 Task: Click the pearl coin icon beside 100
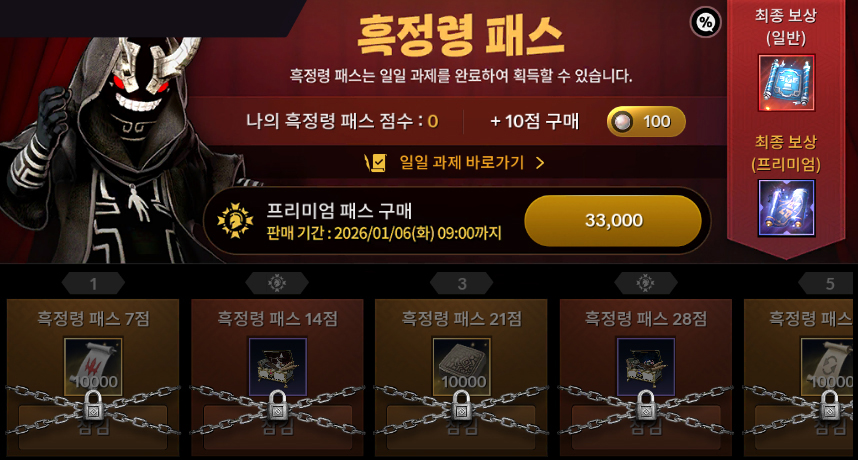coord(622,121)
